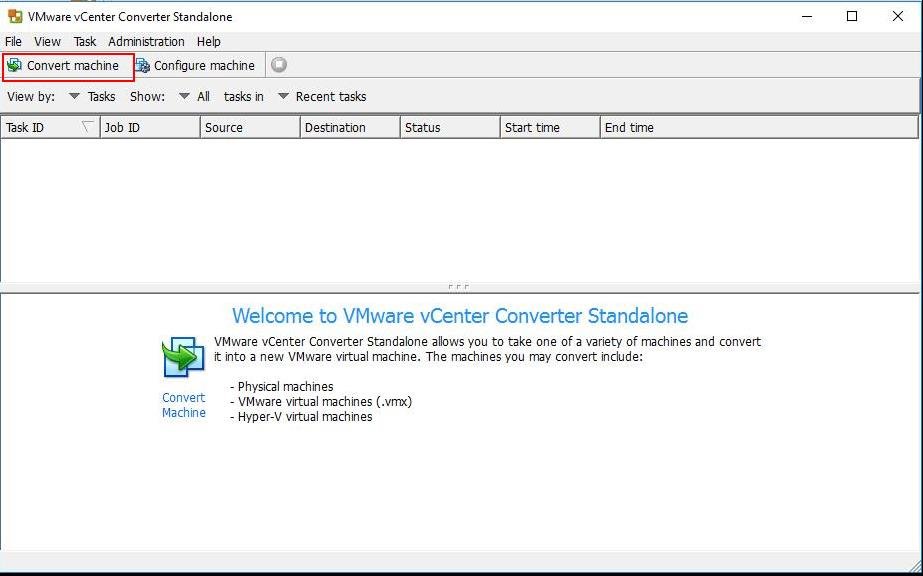
Task: Click the "Show:" label
Action: pos(147,96)
